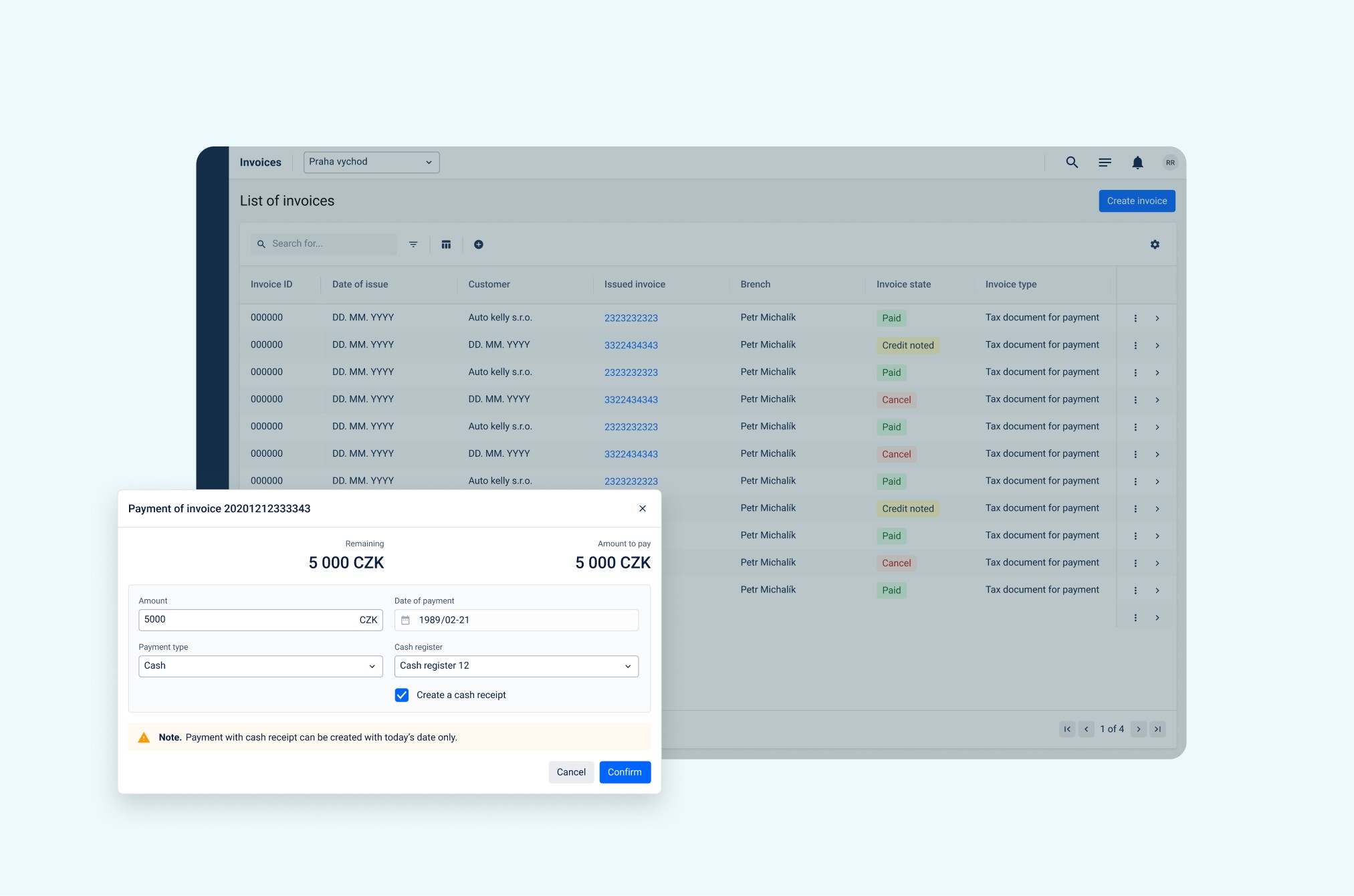Open three-dot menu for last Paid row
Screen dimensions: 1354x896
(1135, 590)
